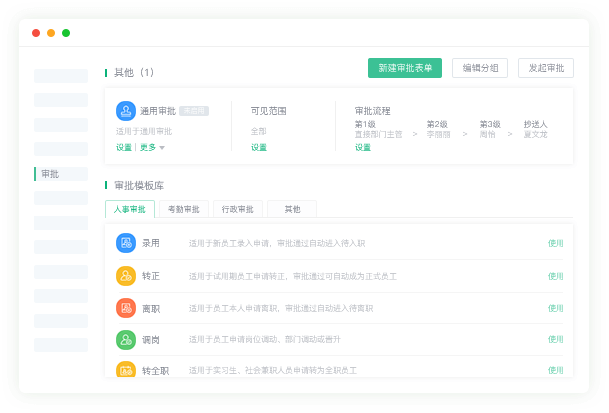Switch to the 其他 template tab
This screenshot has width=609, height=413.
click(292, 209)
